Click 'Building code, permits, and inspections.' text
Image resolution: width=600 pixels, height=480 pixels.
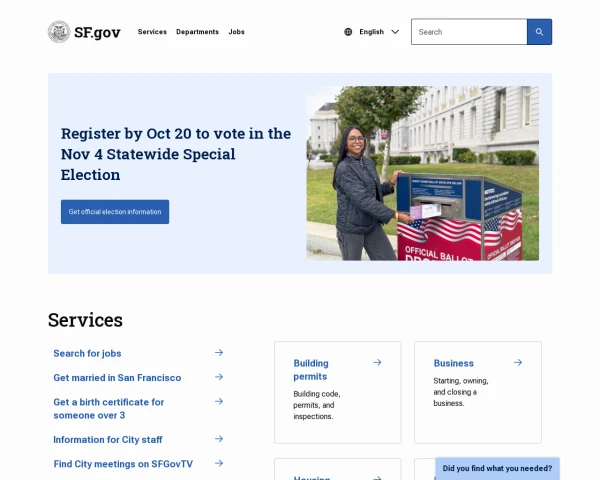tap(317, 405)
